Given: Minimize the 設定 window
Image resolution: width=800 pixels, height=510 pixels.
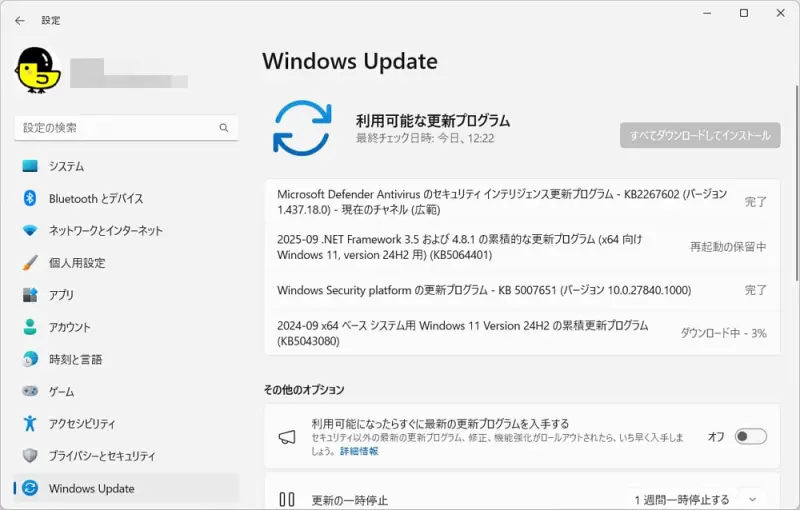Looking at the screenshot, I should click(707, 13).
